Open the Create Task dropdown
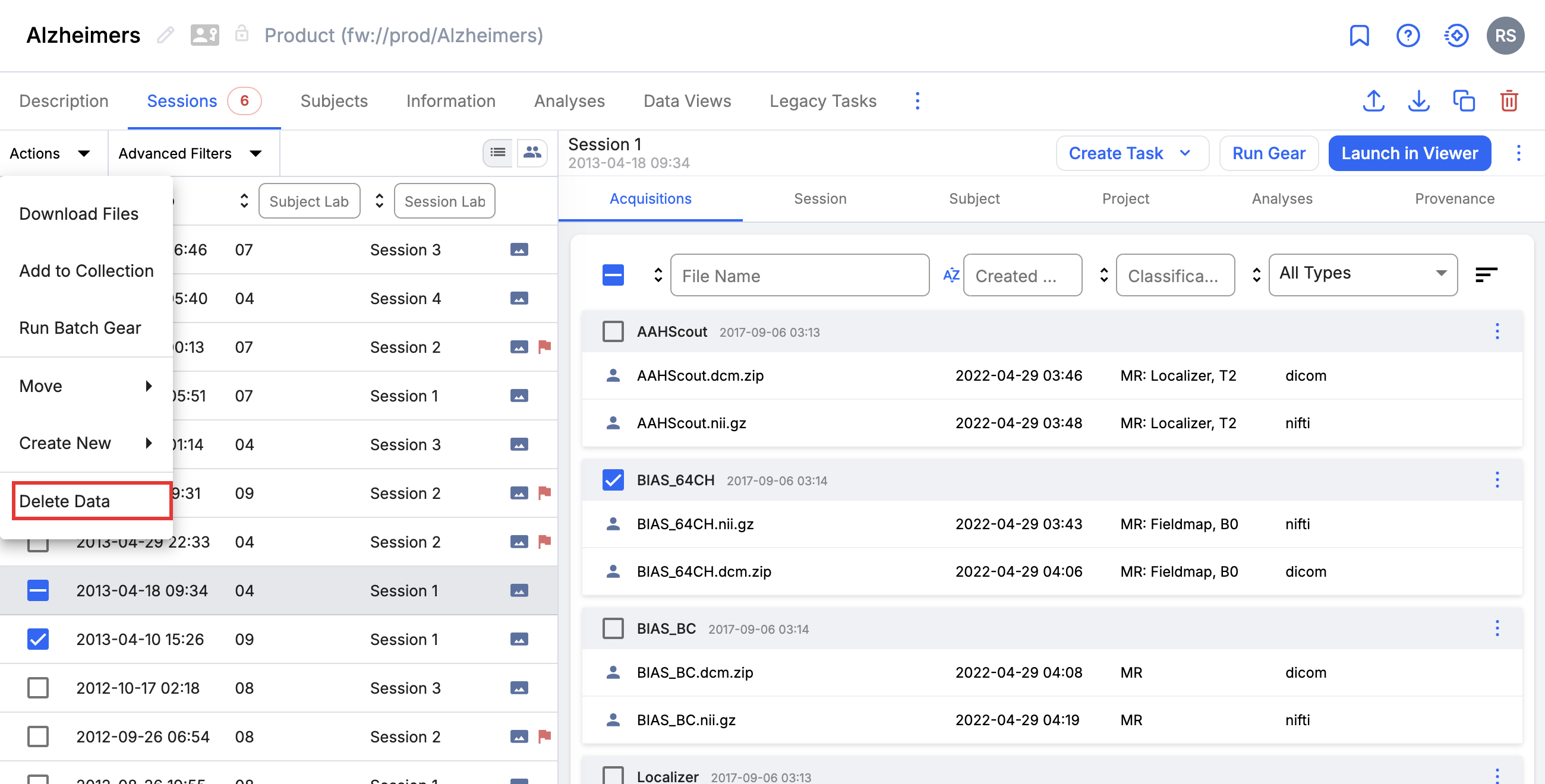This screenshot has width=1545, height=784. (x=1131, y=153)
